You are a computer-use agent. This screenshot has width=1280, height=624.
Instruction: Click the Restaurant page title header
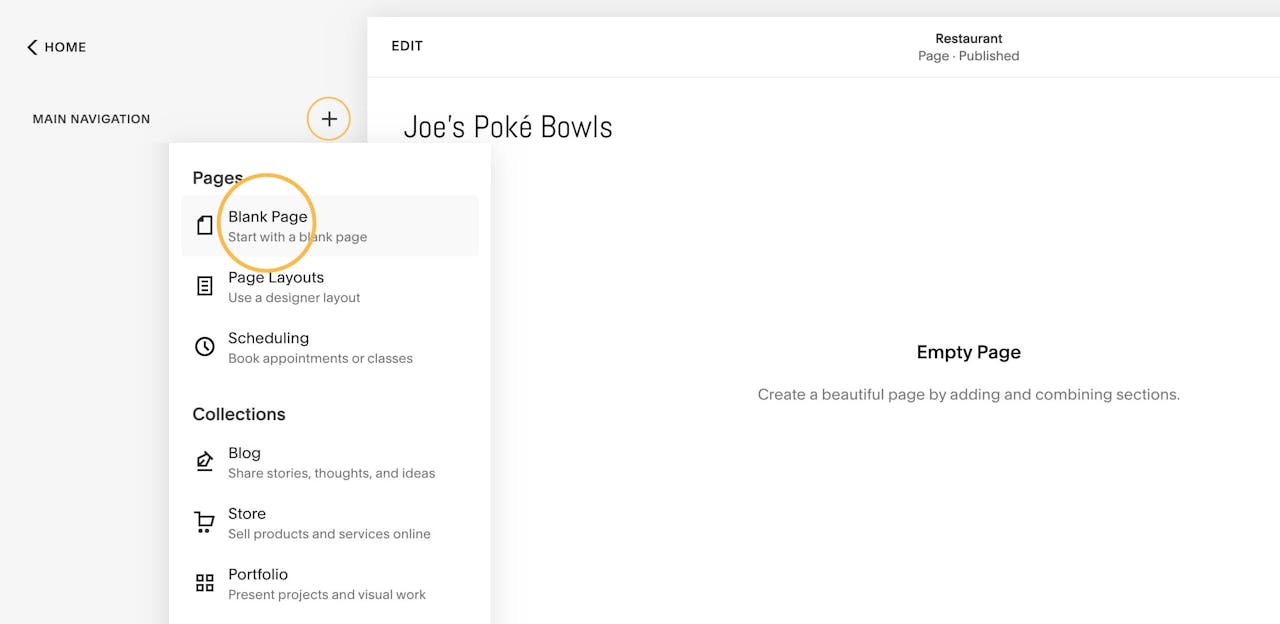(968, 38)
